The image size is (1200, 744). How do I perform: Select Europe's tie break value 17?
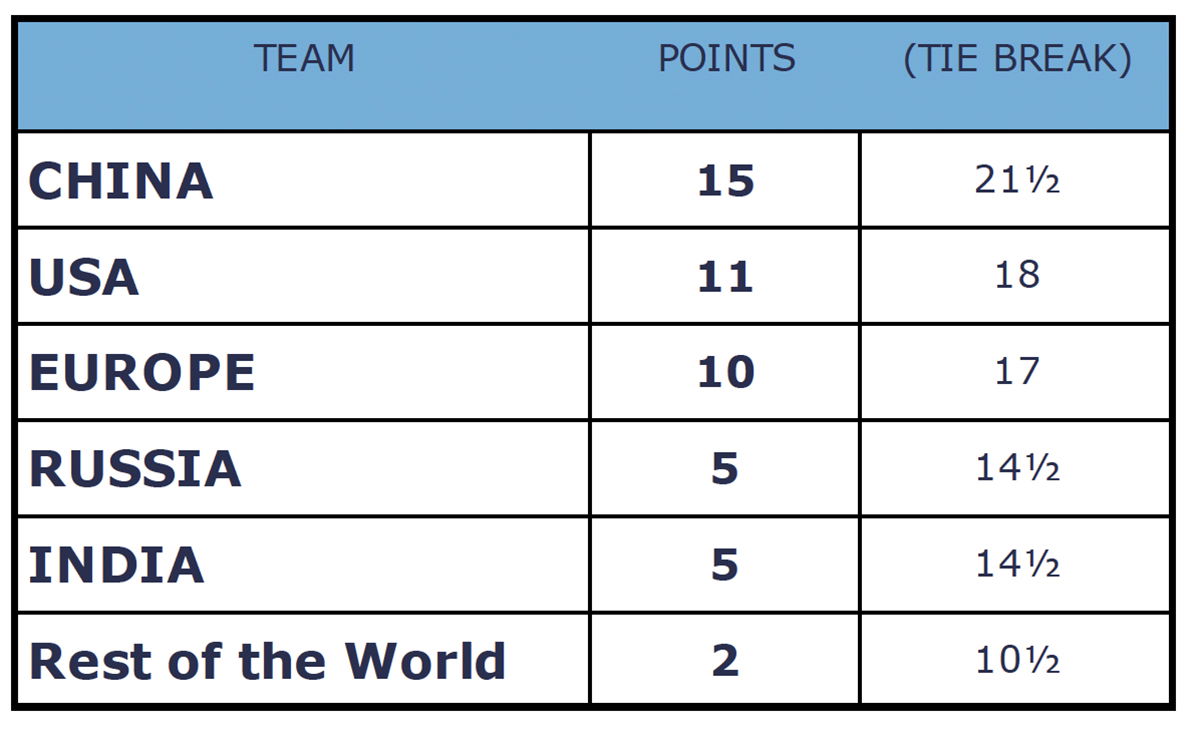point(1016,372)
